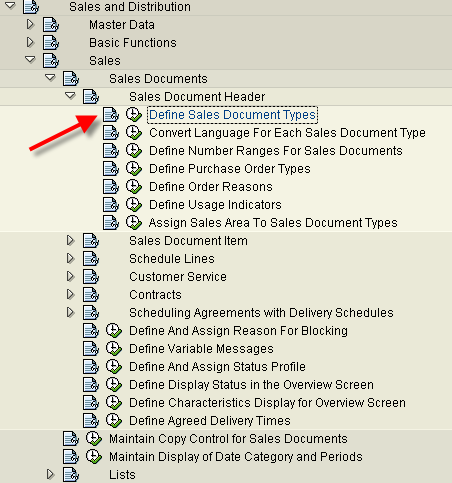Select Define Sales Document Types entry
This screenshot has width=452, height=483.
click(232, 115)
